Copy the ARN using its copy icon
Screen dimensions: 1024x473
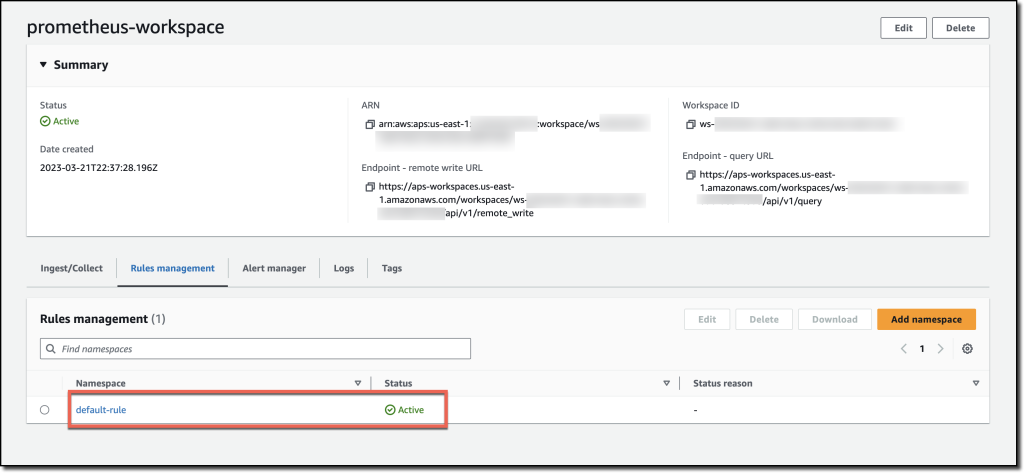tap(370, 124)
